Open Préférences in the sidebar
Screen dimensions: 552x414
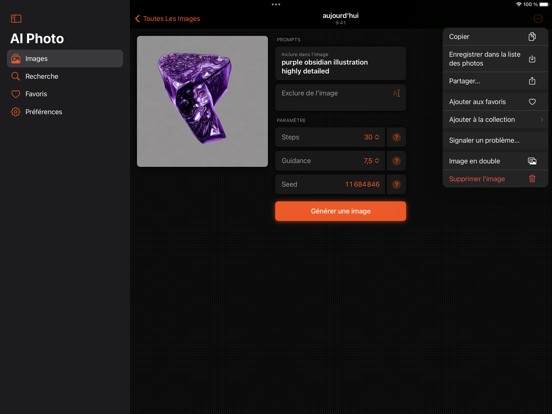tap(65, 112)
